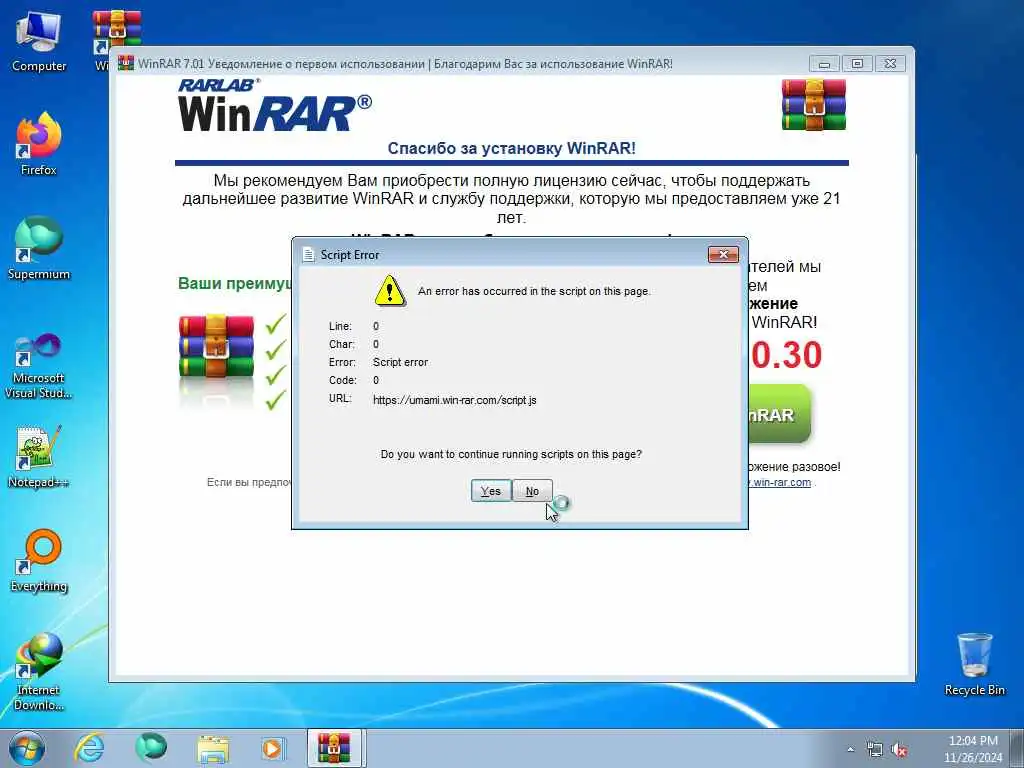Close the WinRAR notification window

pyautogui.click(x=890, y=64)
